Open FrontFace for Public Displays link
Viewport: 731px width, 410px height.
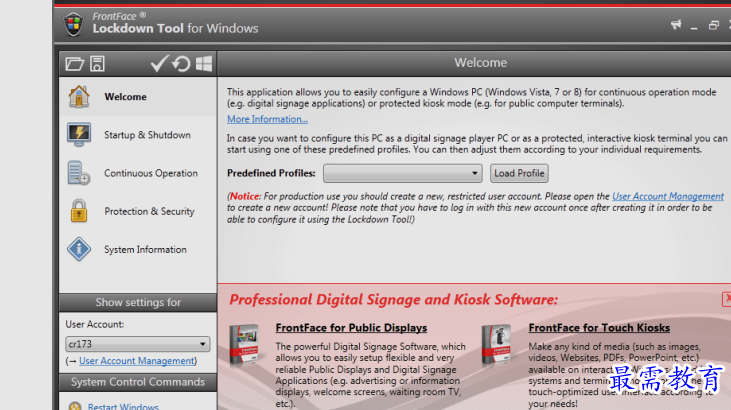click(351, 328)
